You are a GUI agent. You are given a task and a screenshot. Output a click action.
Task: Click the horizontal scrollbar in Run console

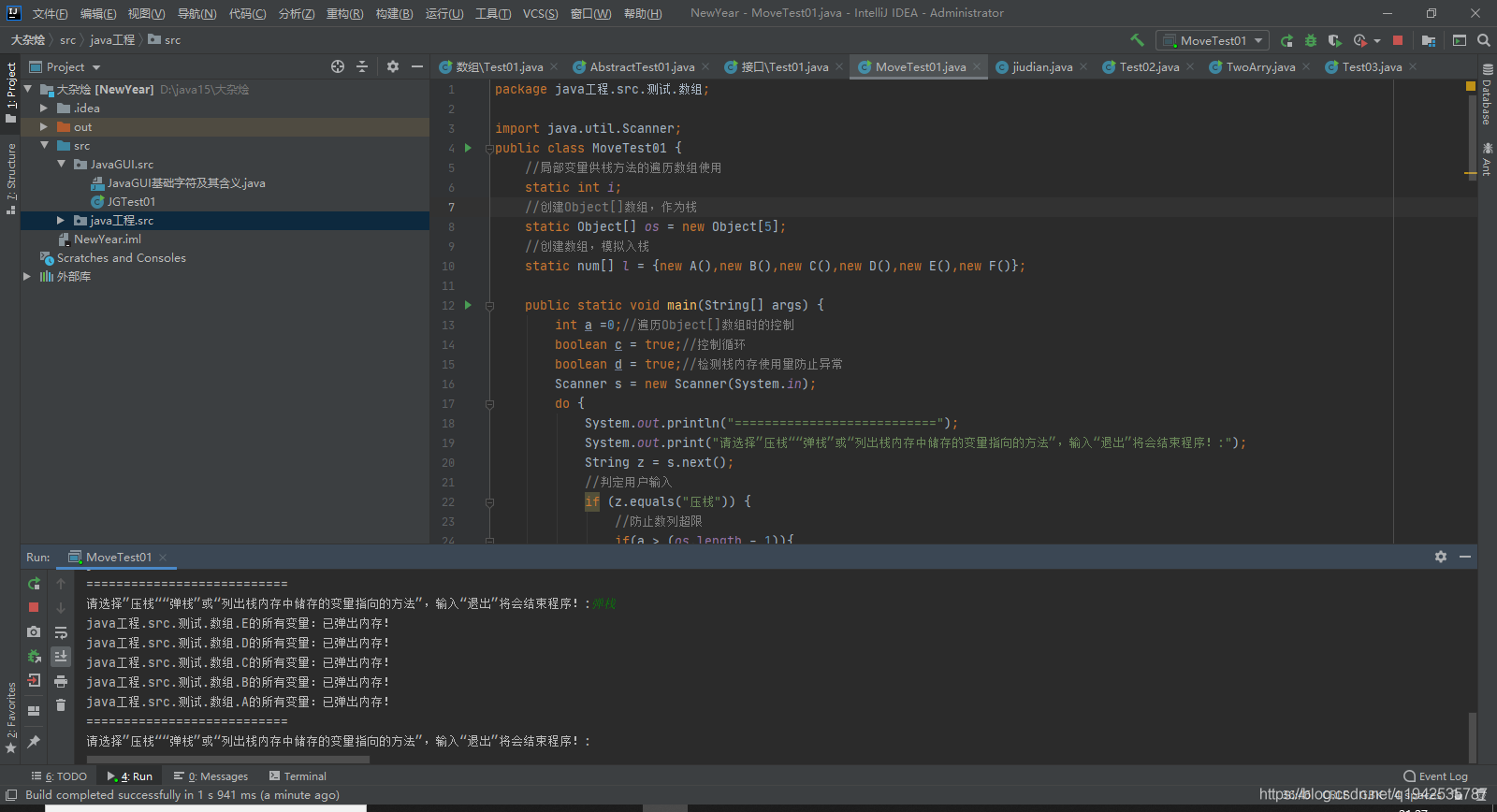[228, 760]
